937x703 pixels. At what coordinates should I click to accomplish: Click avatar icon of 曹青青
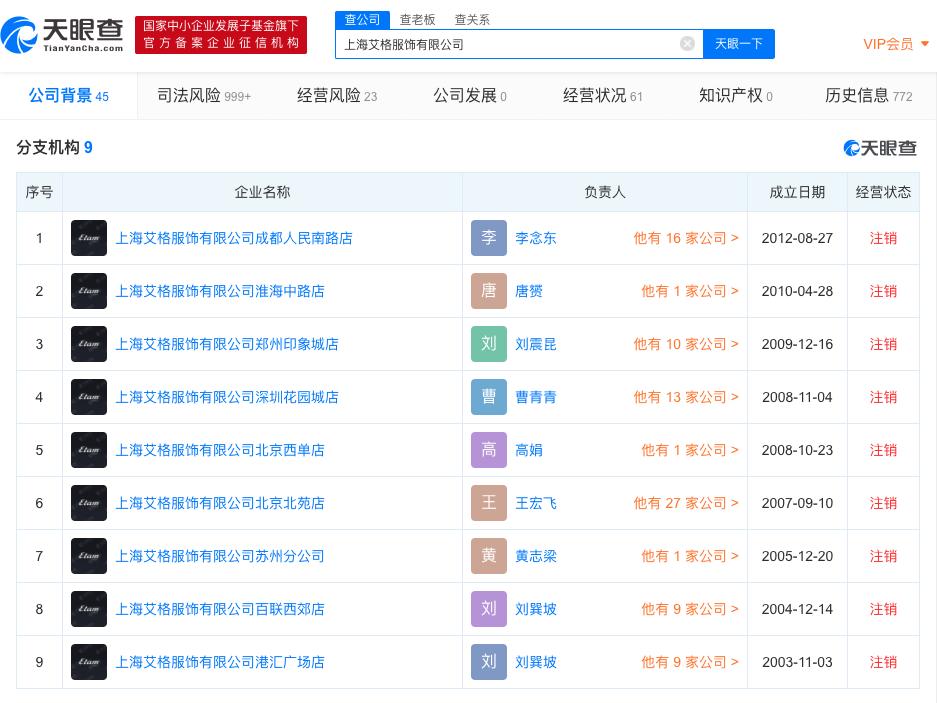pos(489,397)
